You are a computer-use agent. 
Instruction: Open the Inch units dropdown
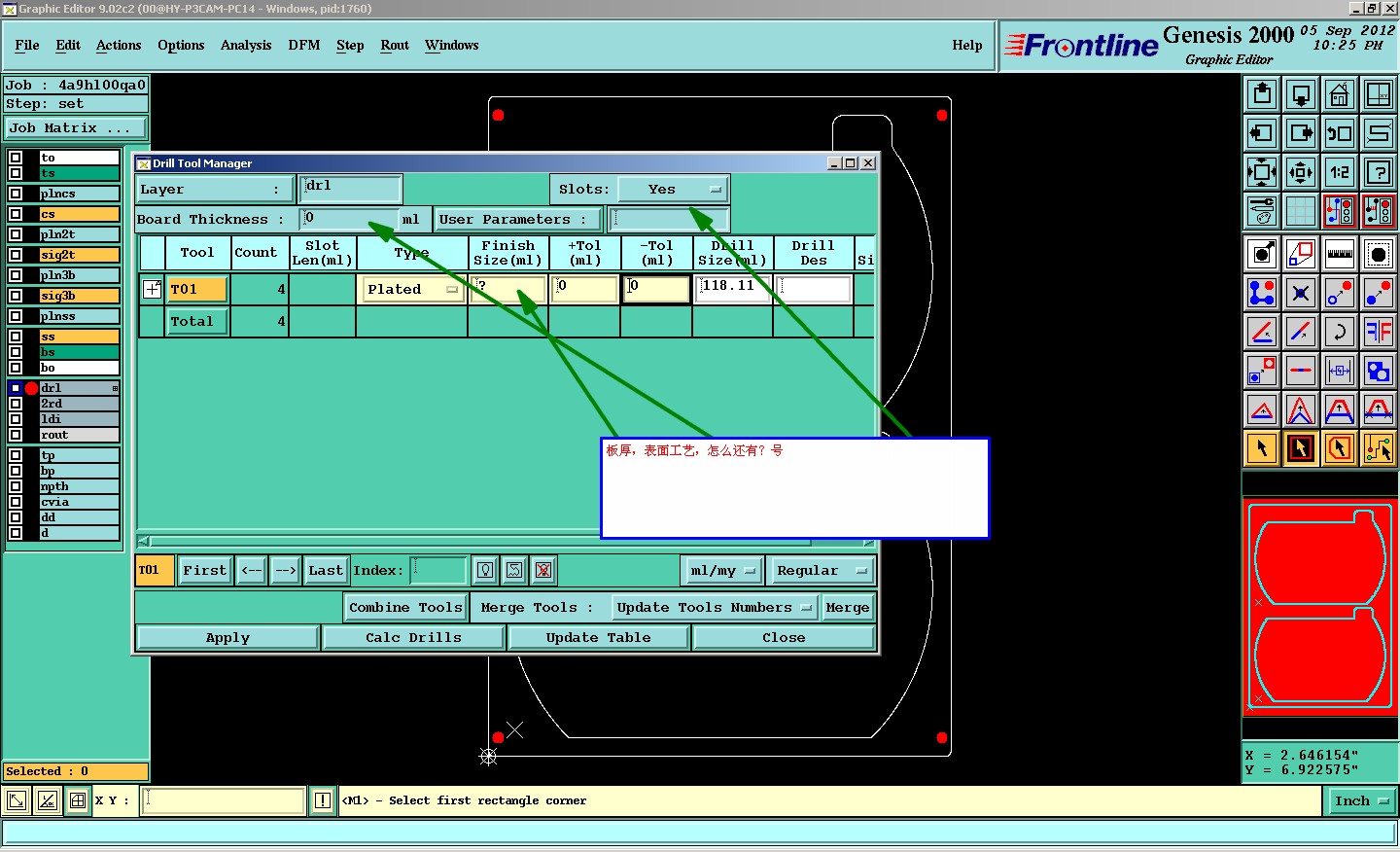pos(1361,801)
